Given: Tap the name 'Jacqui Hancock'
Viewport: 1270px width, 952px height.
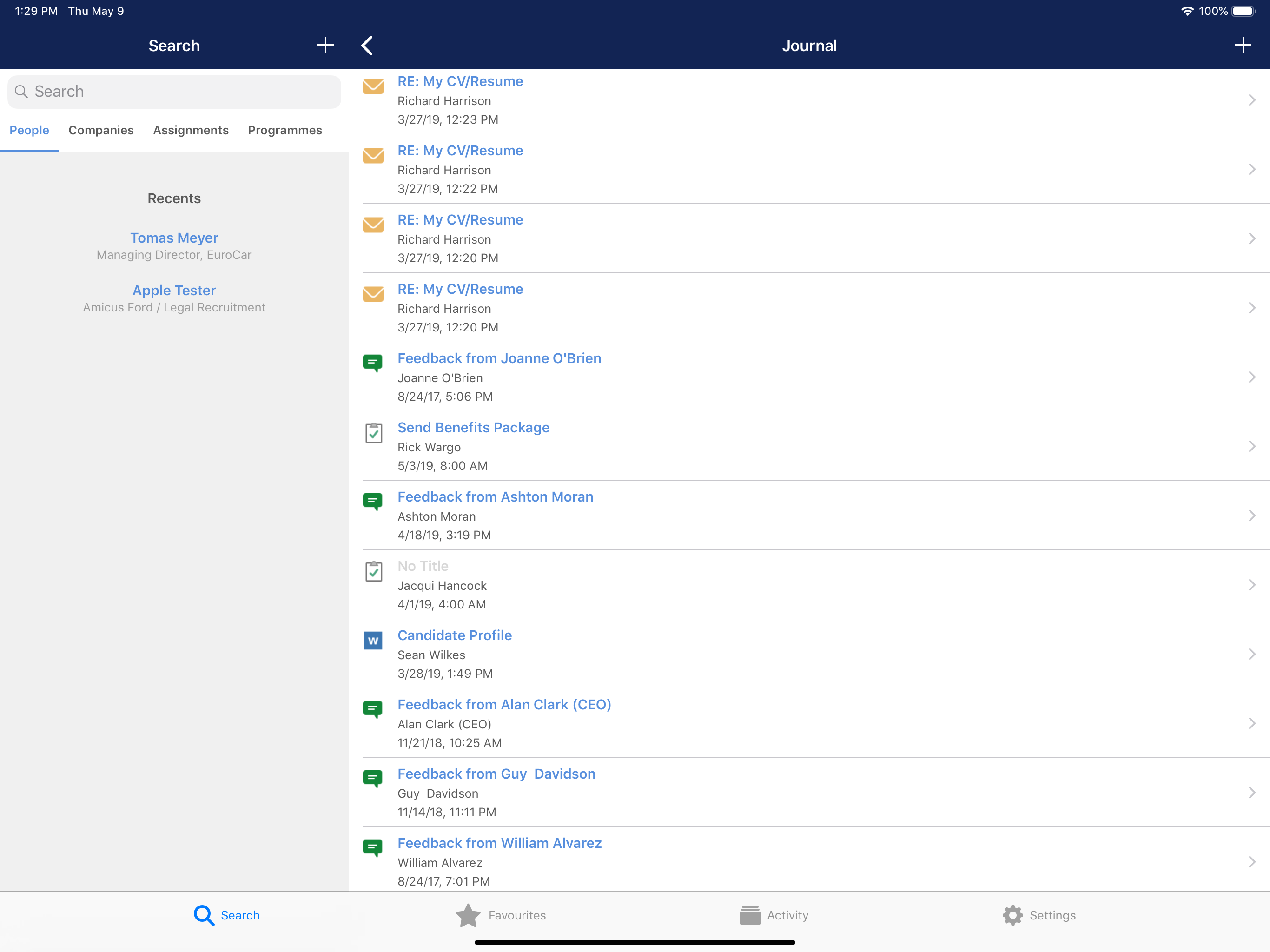Looking at the screenshot, I should (442, 586).
